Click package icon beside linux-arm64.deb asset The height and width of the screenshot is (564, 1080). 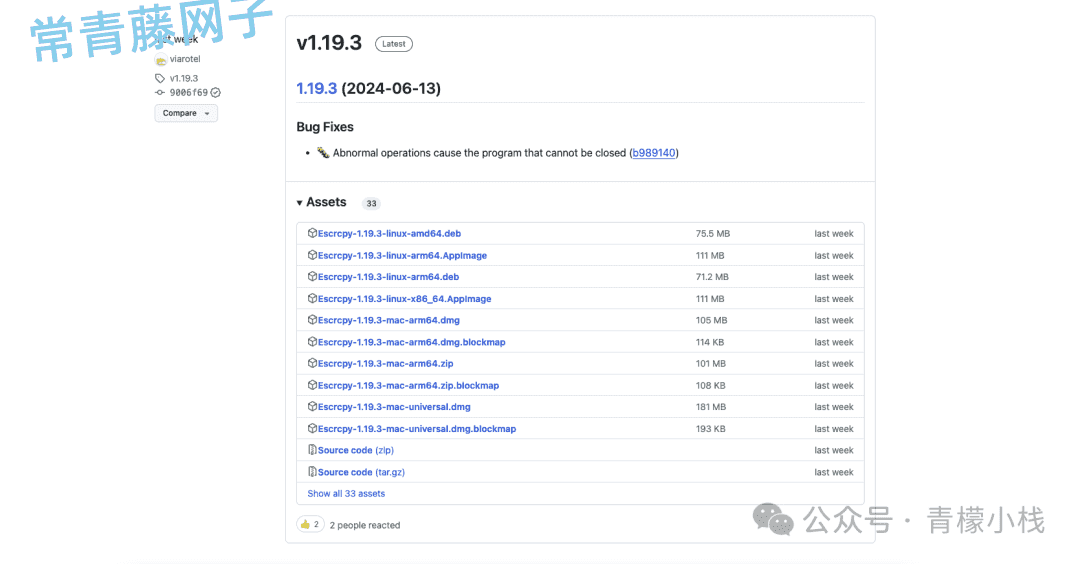(312, 277)
